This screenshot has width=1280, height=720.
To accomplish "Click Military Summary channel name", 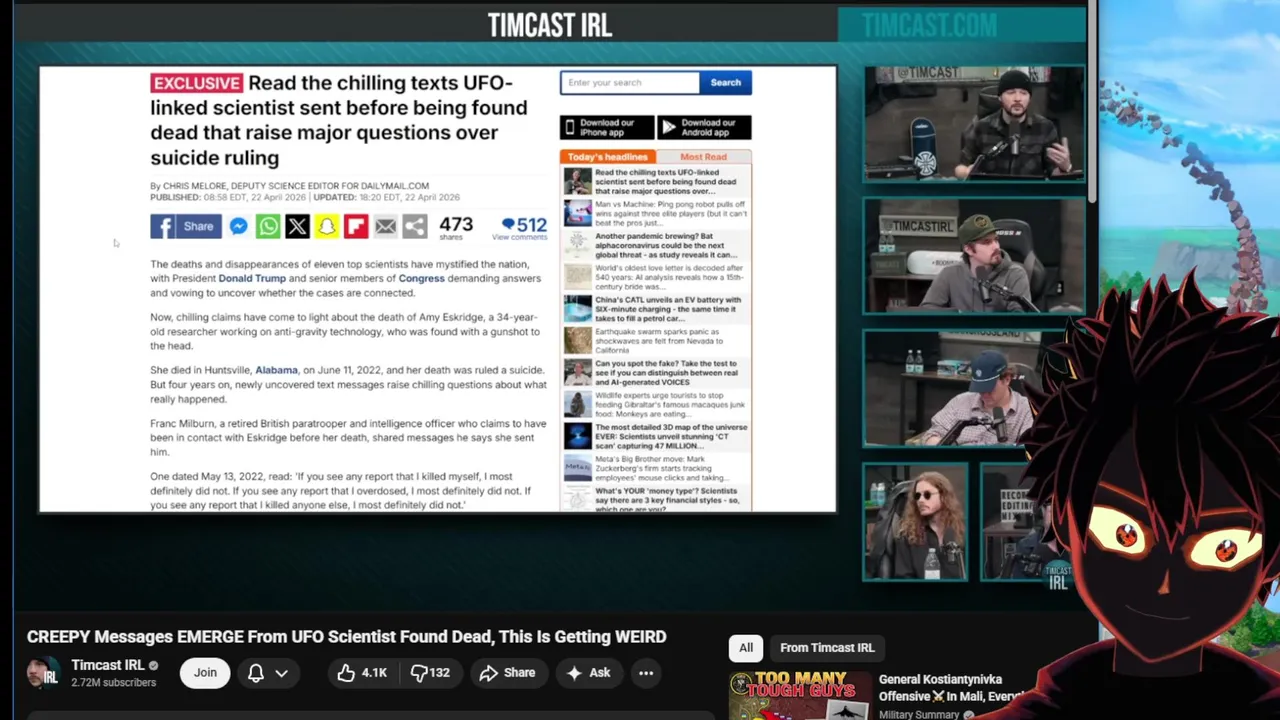I will 919,715.
